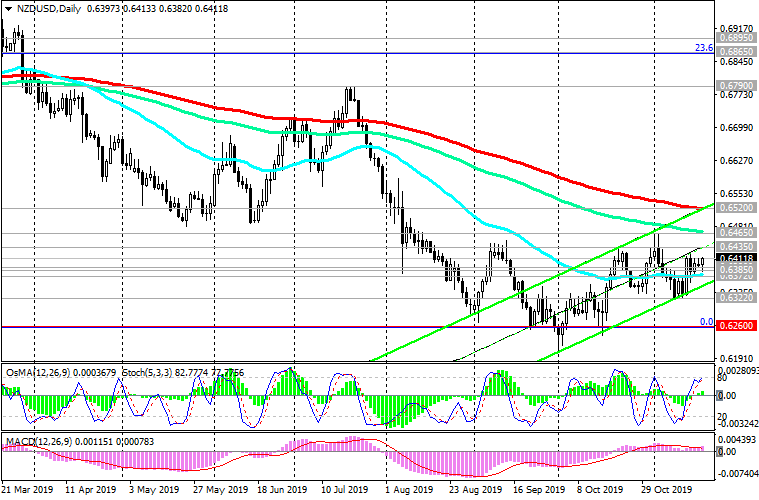Select the red 0.62600 price label
This screenshot has width=759, height=500.
coord(734,326)
